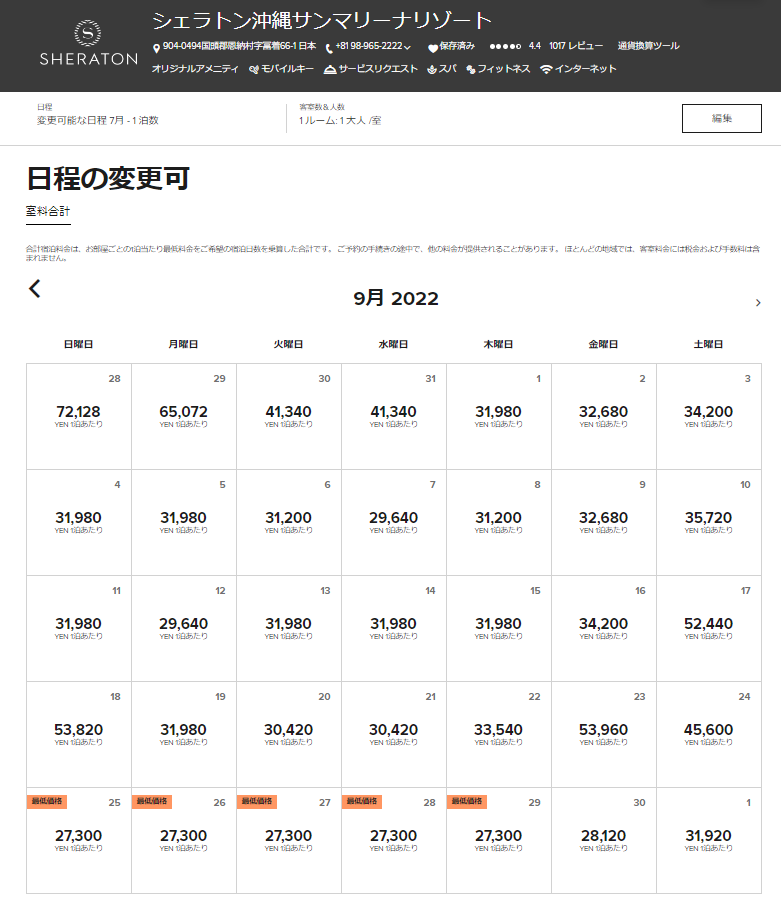This screenshot has height=902, width=781.
Task: Open the 1017 レビュー link
Action: 576,46
